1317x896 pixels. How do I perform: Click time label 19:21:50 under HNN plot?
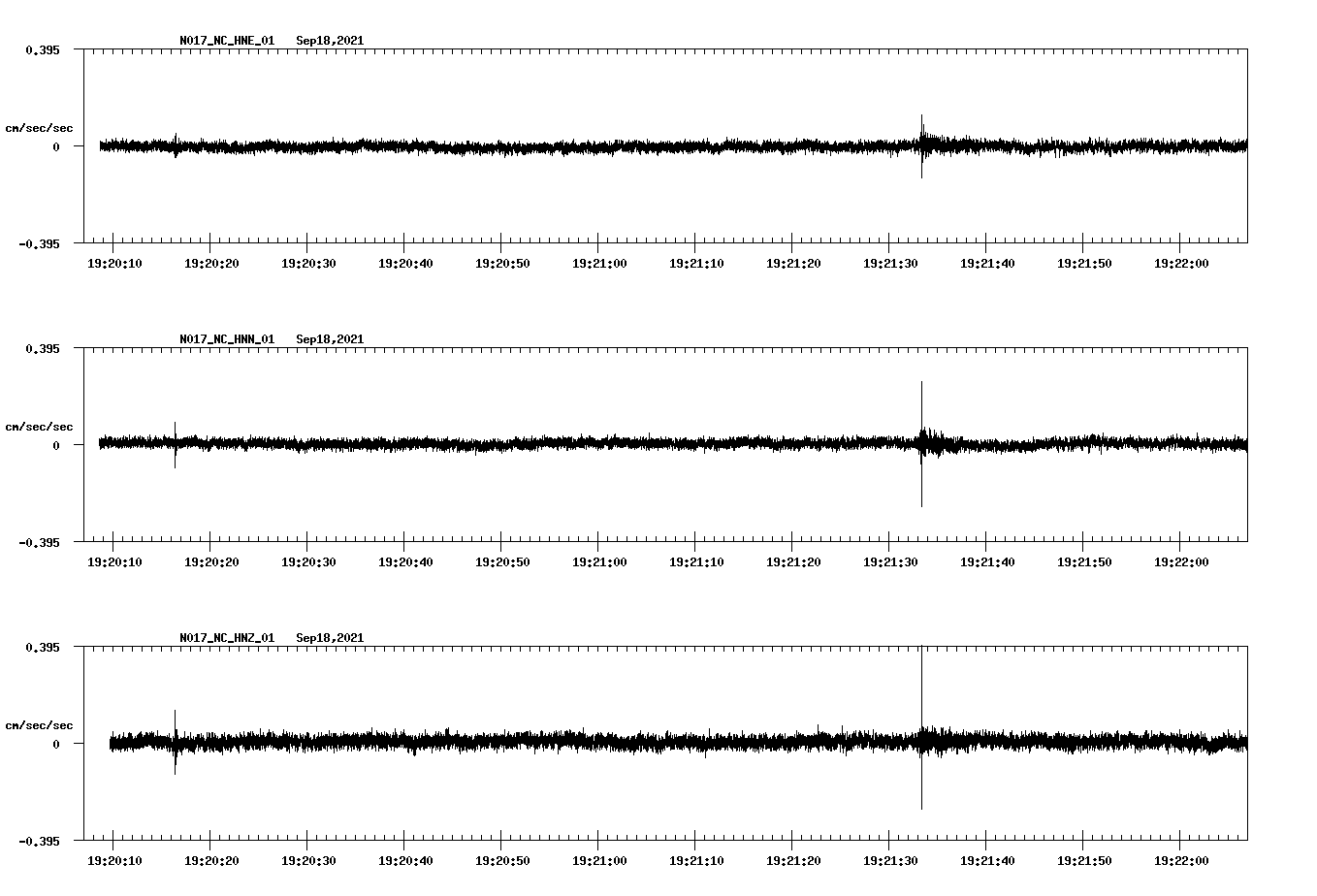[1084, 562]
